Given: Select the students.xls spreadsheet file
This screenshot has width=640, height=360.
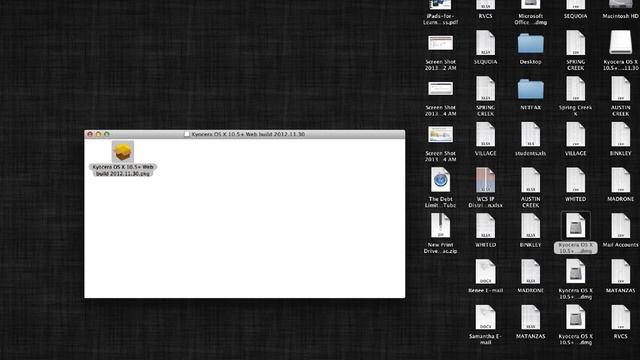Looking at the screenshot, I should pyautogui.click(x=531, y=135).
